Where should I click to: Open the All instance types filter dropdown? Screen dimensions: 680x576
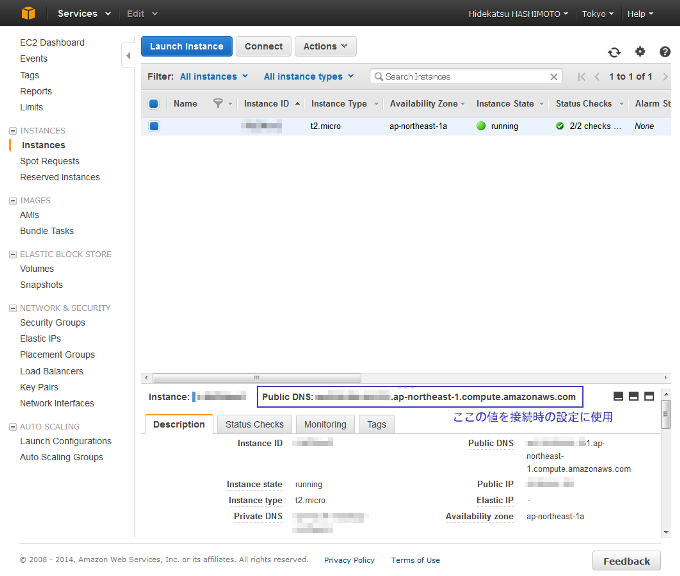point(309,77)
